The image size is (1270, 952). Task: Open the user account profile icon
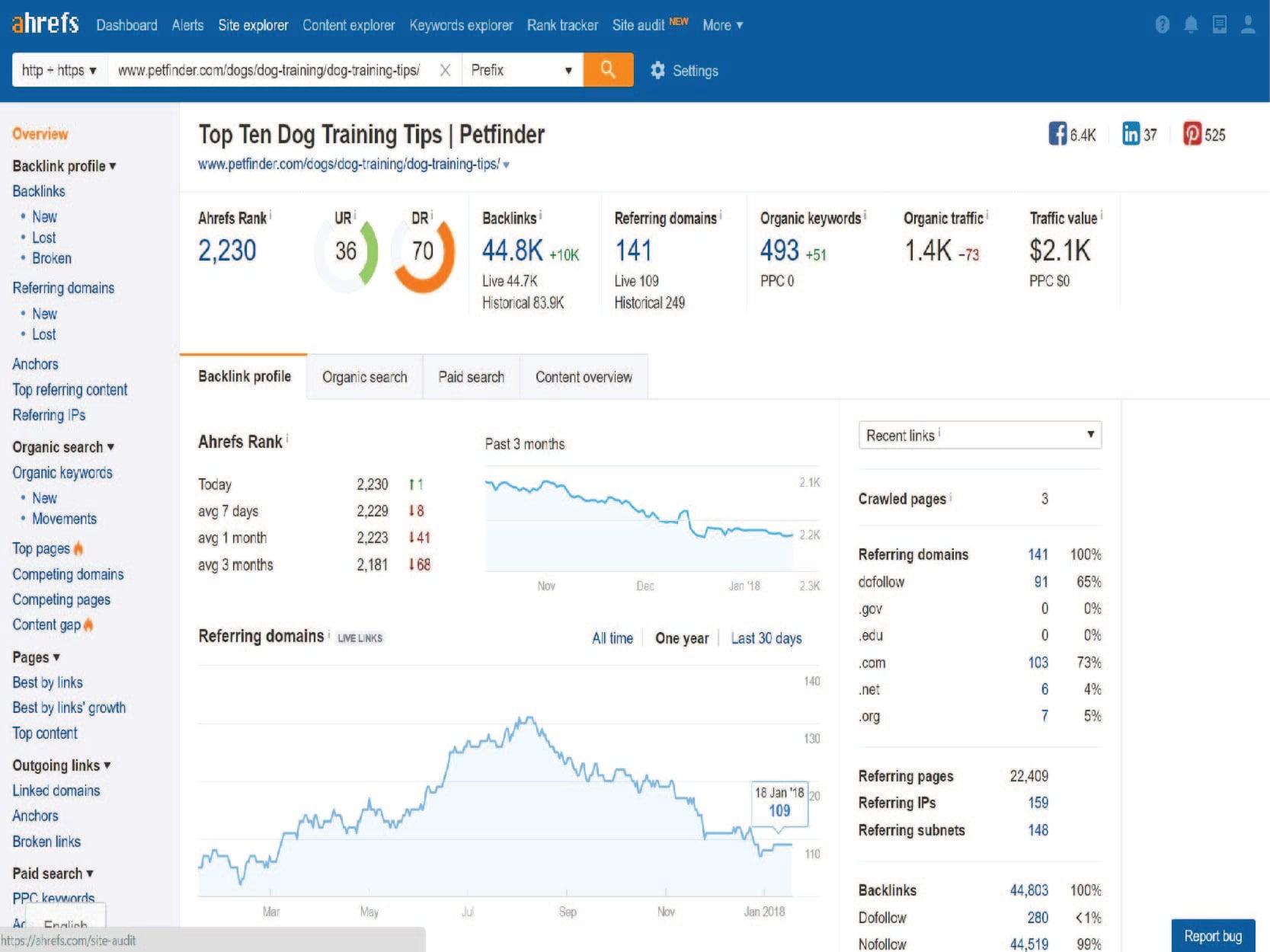pos(1248,25)
